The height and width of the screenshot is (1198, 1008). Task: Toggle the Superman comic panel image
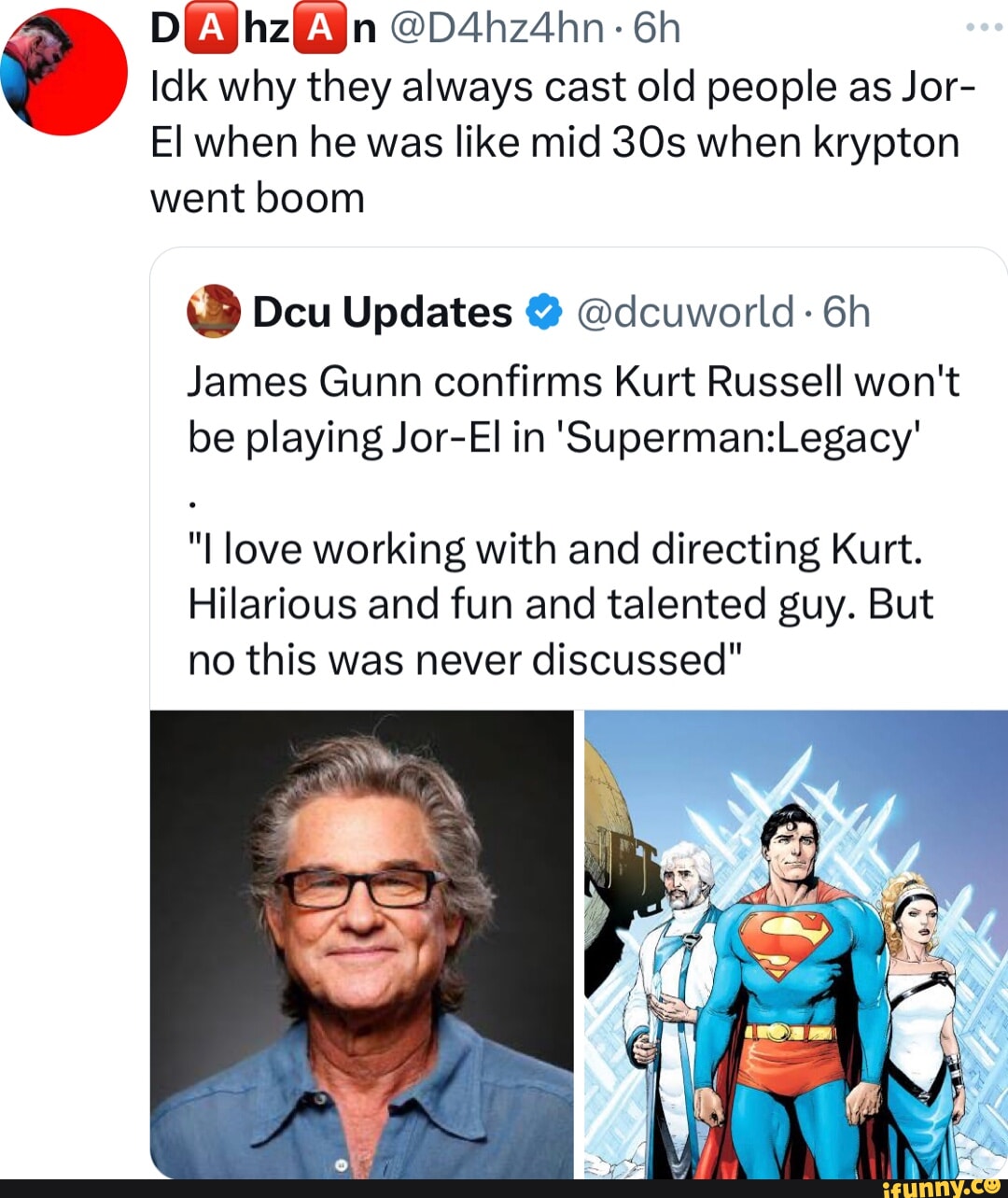click(x=793, y=943)
